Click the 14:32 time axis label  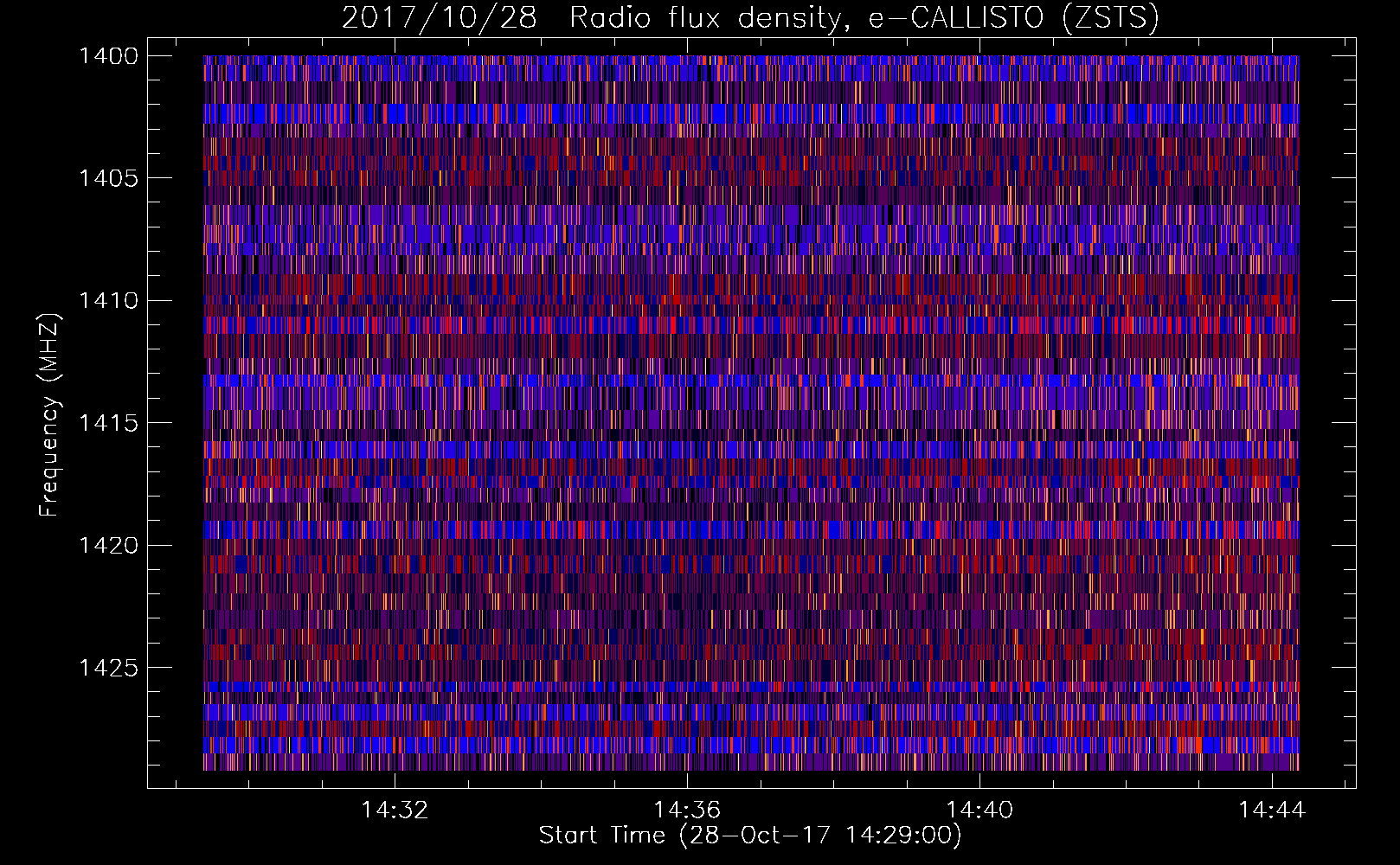(395, 811)
